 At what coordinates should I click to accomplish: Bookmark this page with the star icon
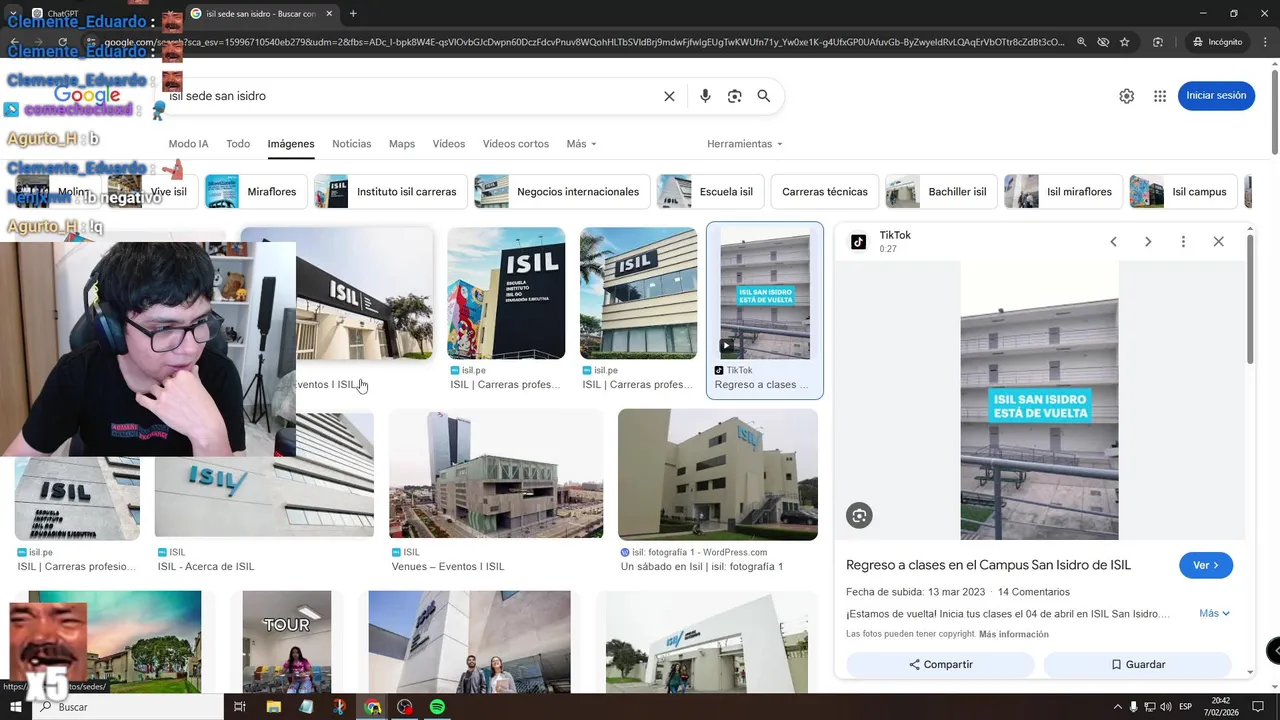(x=1125, y=42)
